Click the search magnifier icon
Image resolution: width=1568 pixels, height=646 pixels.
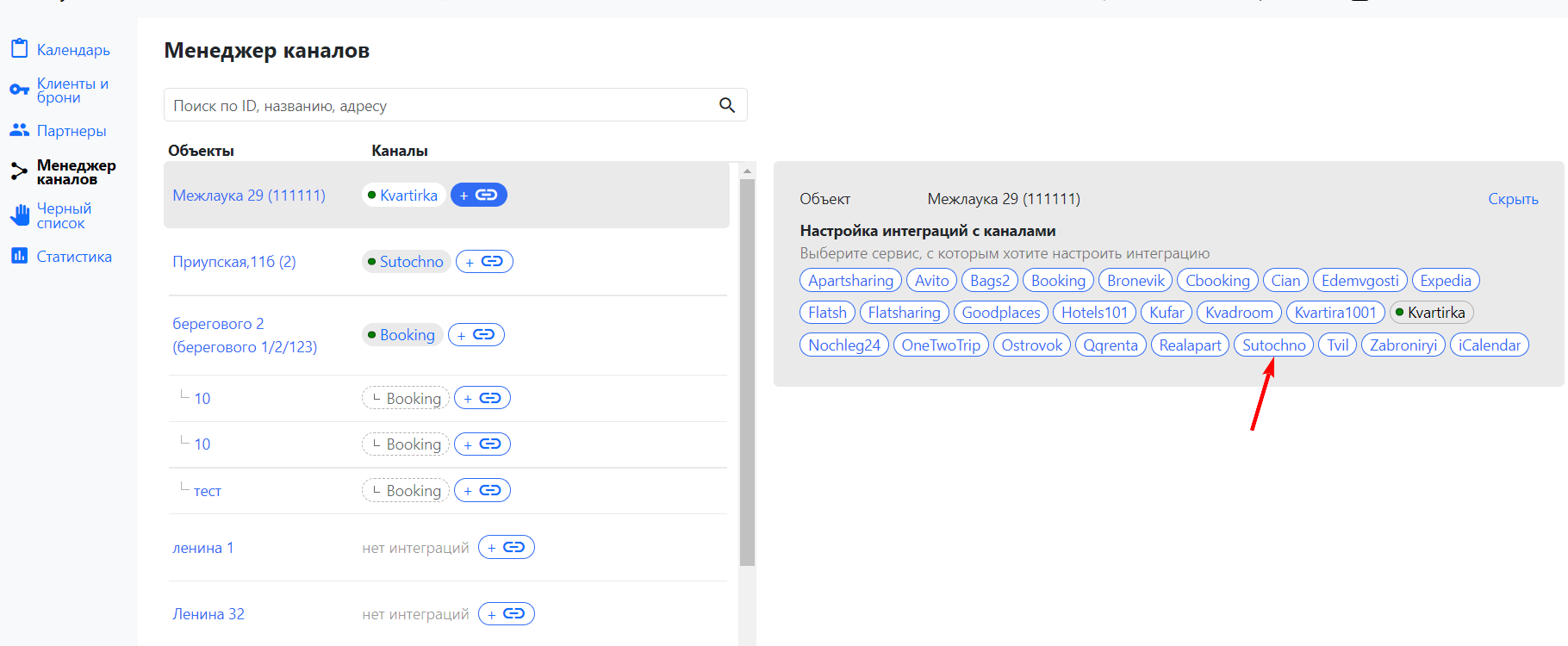(x=727, y=105)
